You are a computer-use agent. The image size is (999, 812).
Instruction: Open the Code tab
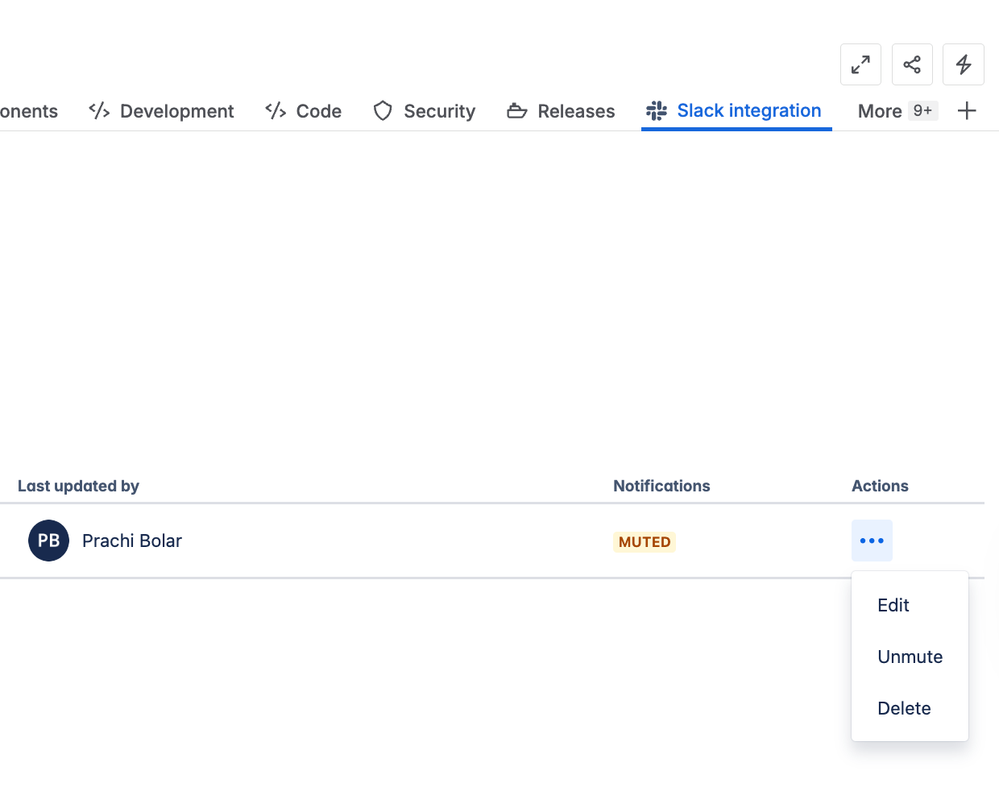[x=303, y=111]
